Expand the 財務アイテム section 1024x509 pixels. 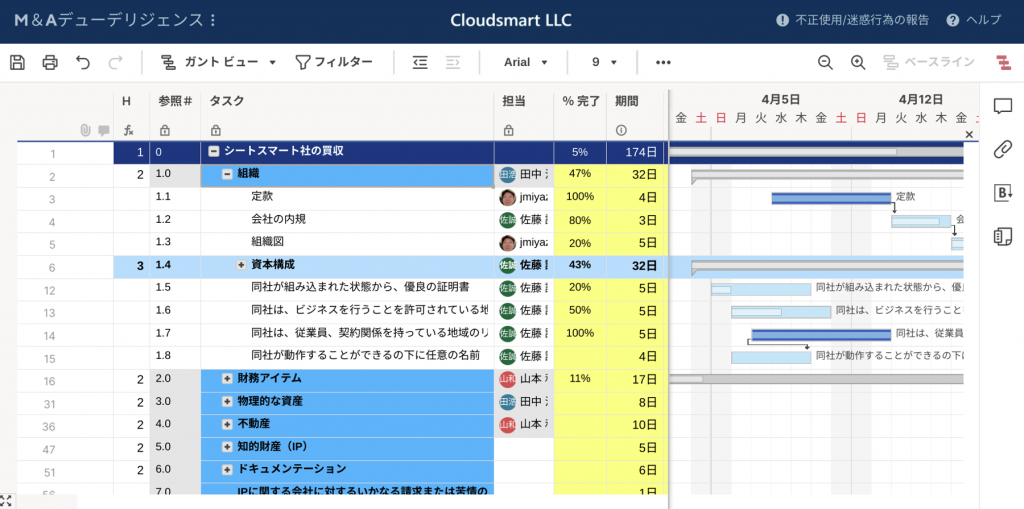pyautogui.click(x=227, y=378)
